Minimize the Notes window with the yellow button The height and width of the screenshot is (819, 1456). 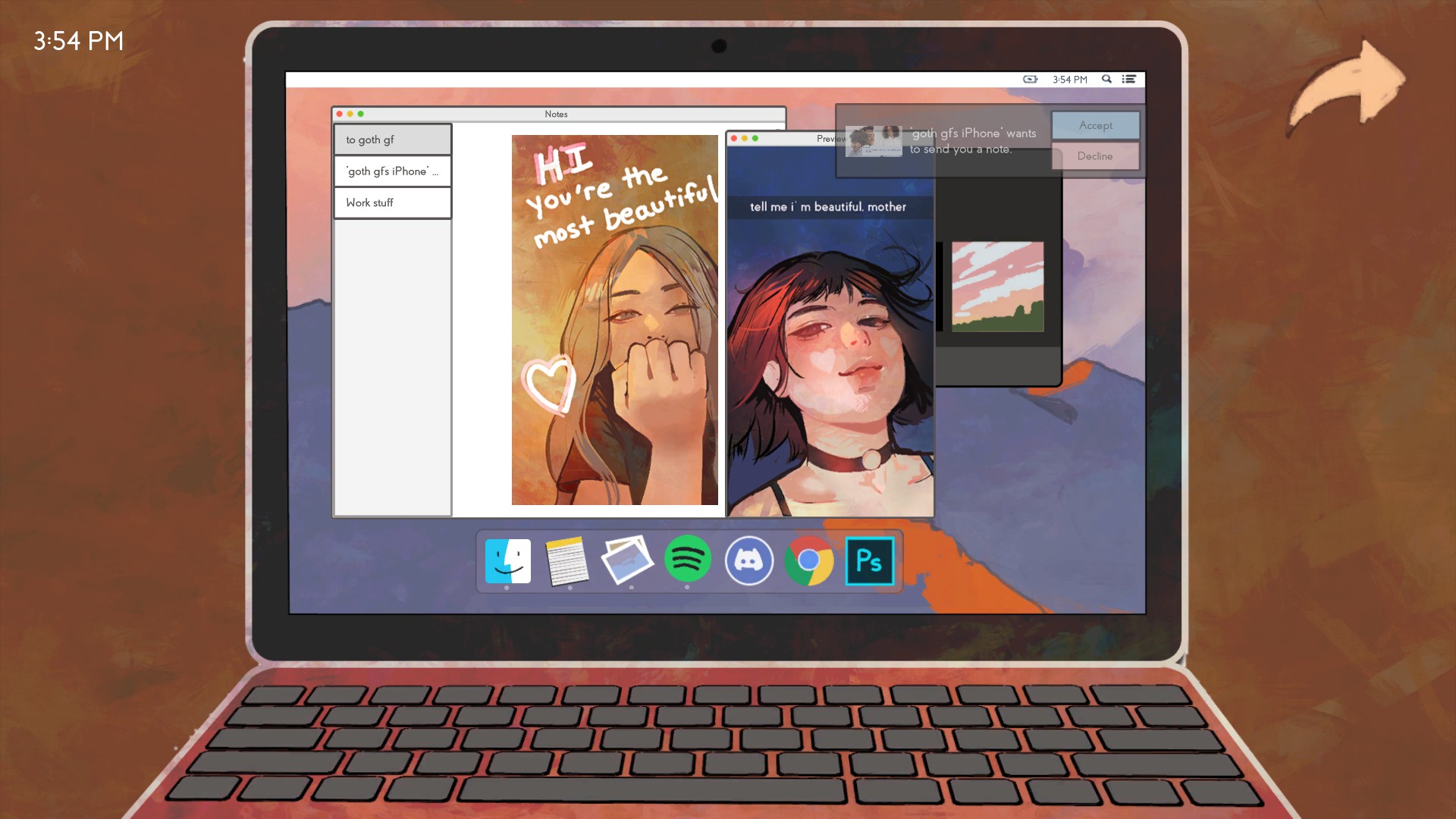[350, 114]
